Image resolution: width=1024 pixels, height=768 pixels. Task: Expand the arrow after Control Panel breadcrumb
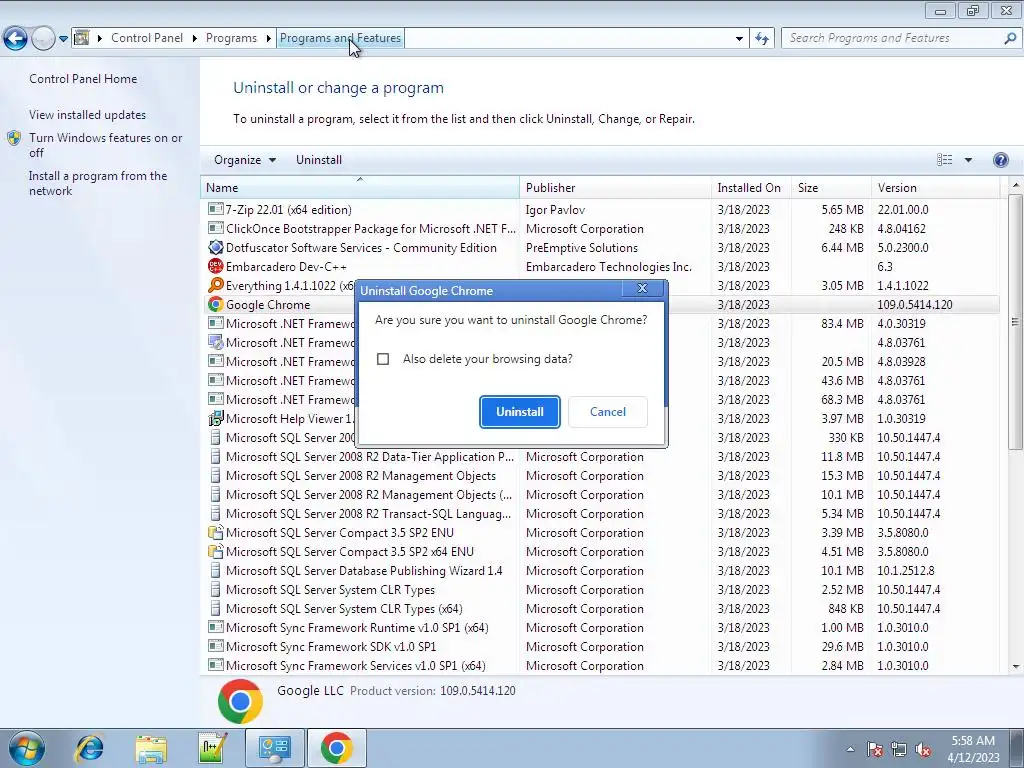click(x=195, y=39)
